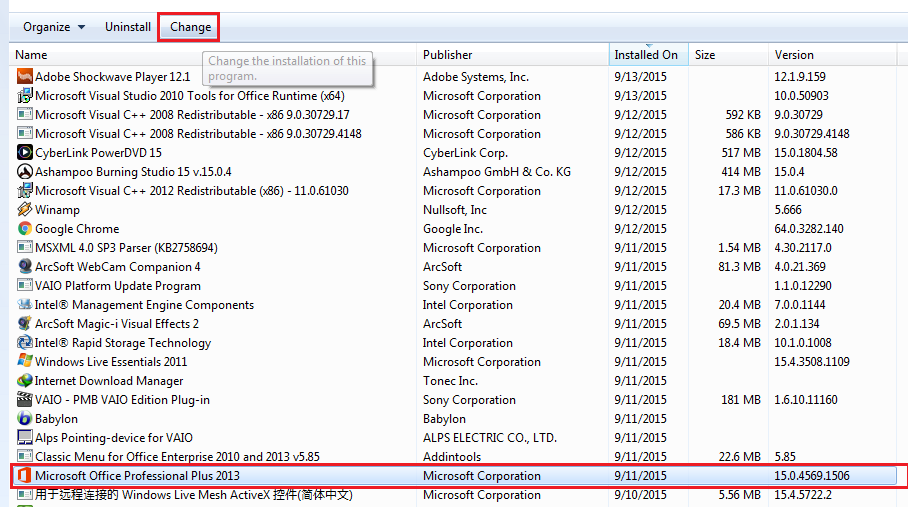Click the Google Chrome icon
Viewport: 908px width, 507px height.
[24, 229]
